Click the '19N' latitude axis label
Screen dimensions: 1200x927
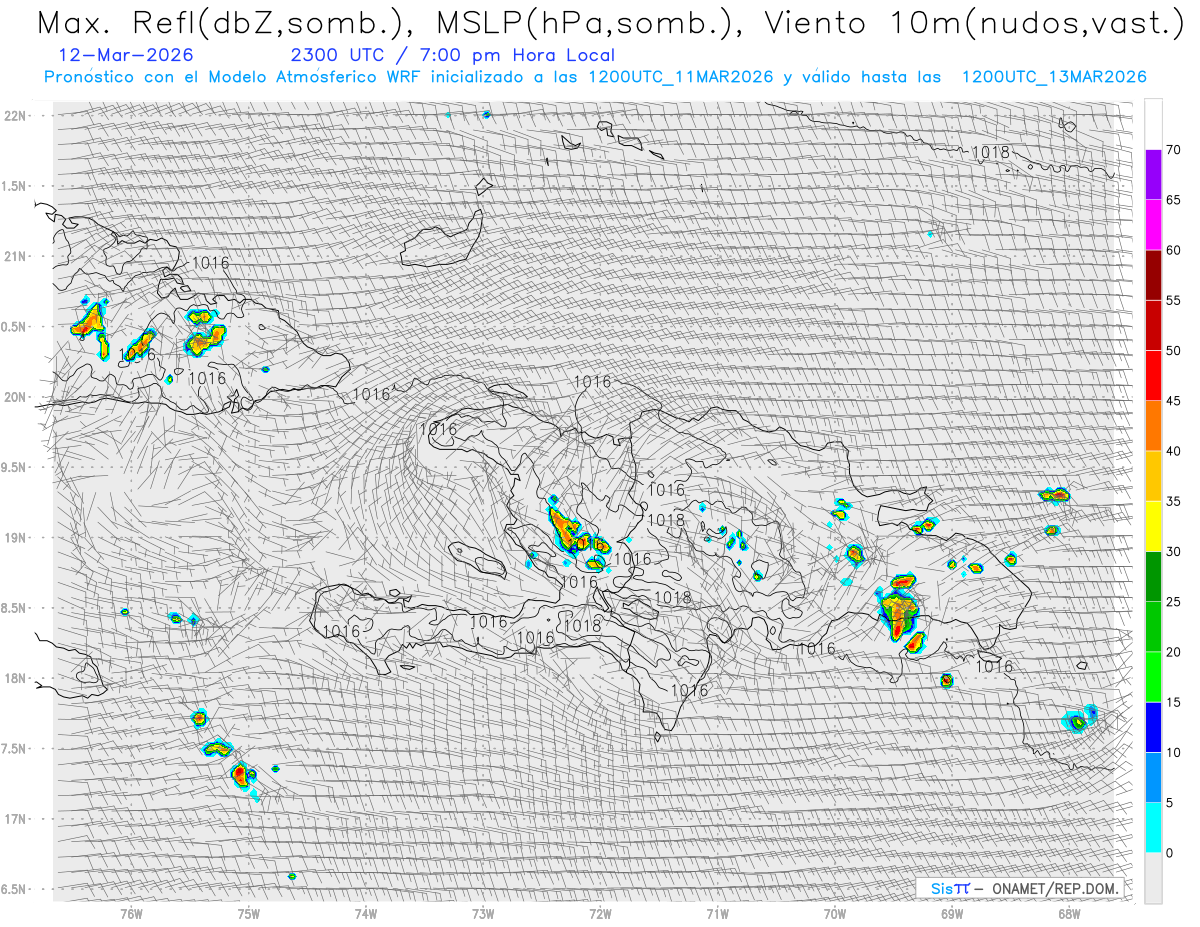[16, 538]
